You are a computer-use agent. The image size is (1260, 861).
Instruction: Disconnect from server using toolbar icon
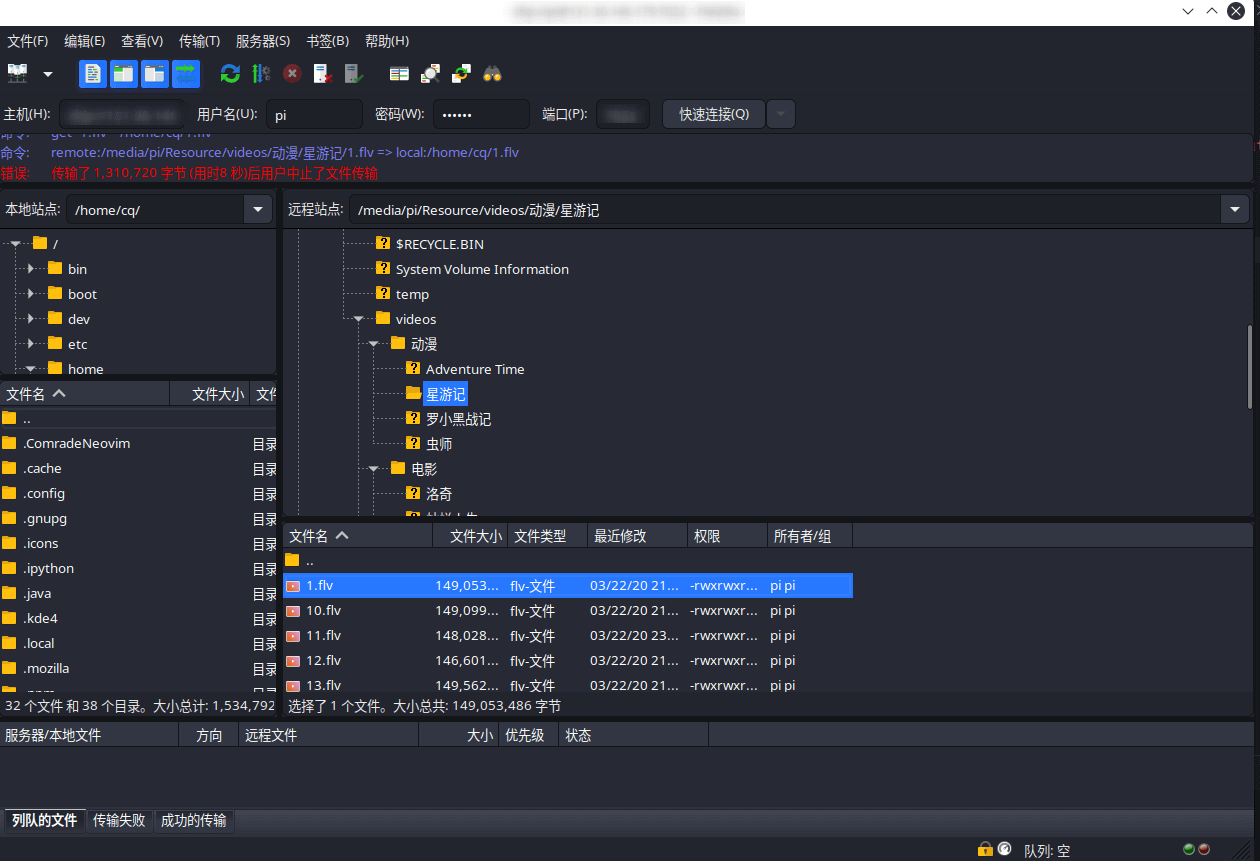coord(322,73)
